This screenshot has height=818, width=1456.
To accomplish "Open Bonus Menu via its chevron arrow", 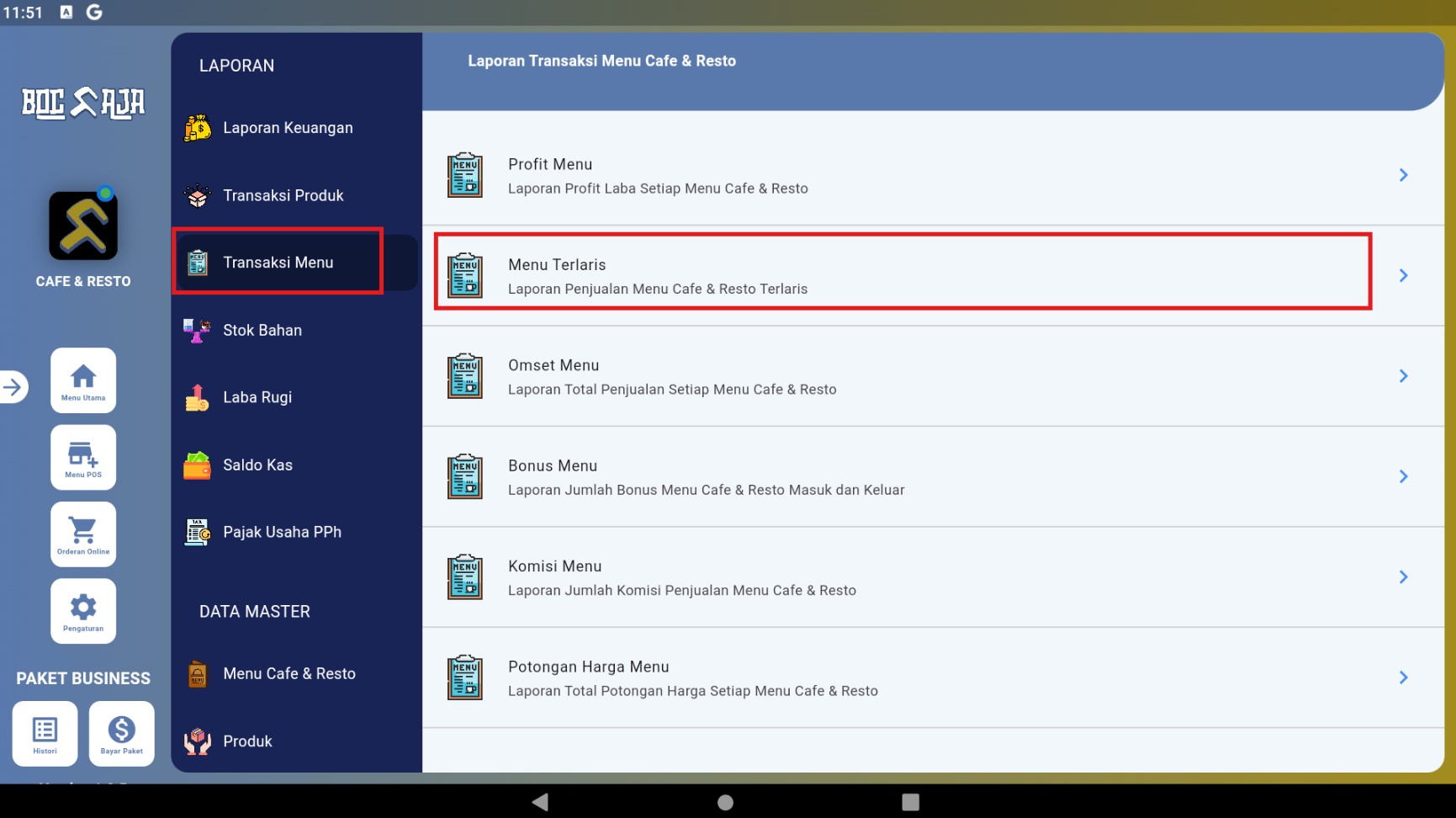I will tap(1403, 476).
